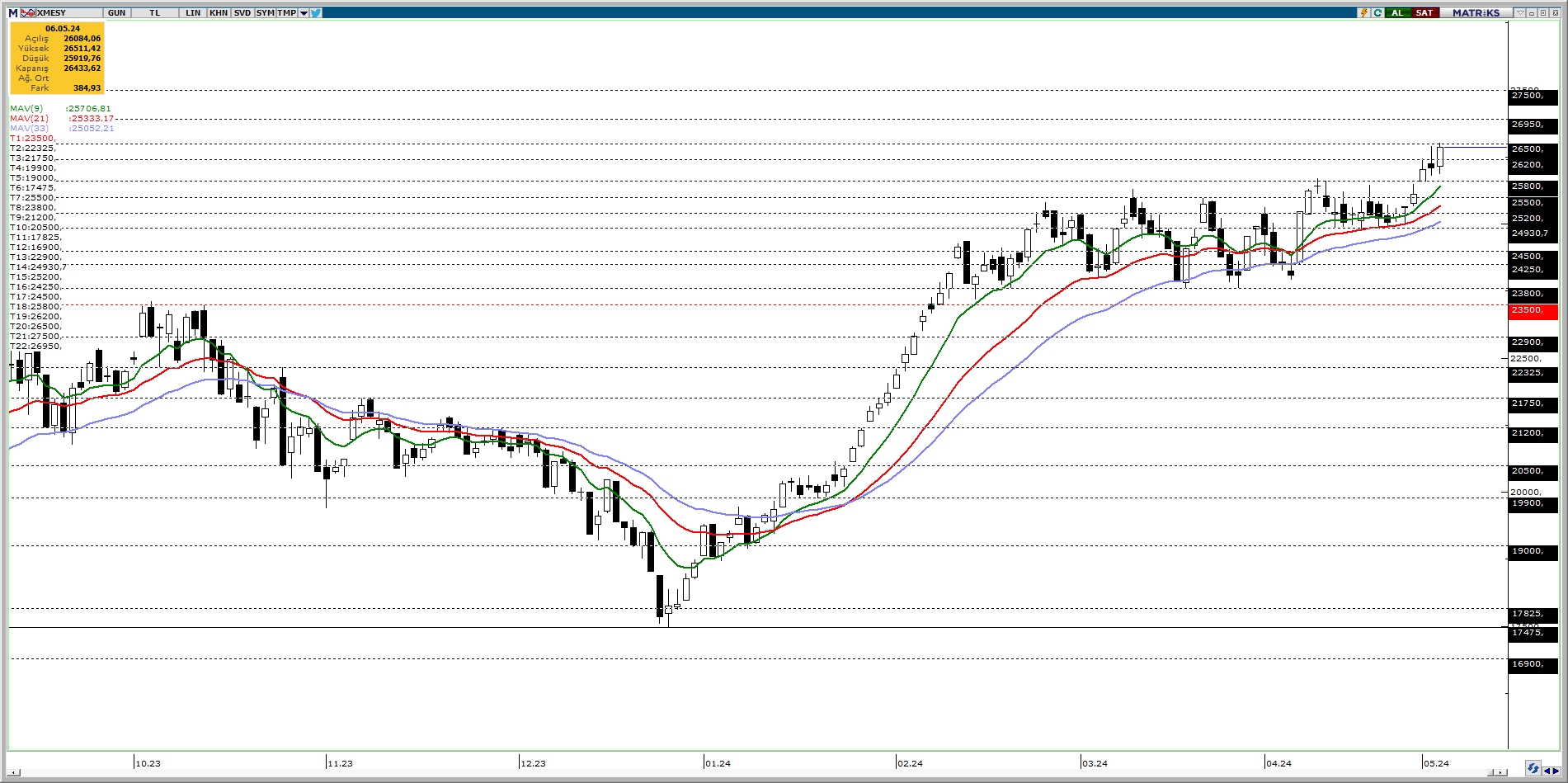Open the GUN period selector
The image size is (1568, 783).
coord(117,12)
